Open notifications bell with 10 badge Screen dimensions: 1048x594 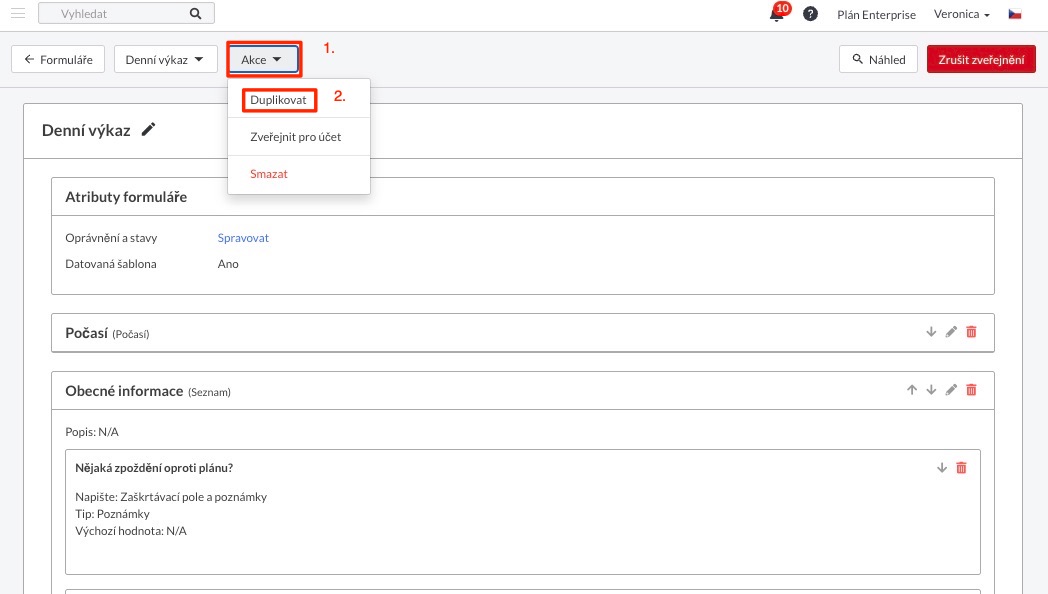pyautogui.click(x=778, y=13)
